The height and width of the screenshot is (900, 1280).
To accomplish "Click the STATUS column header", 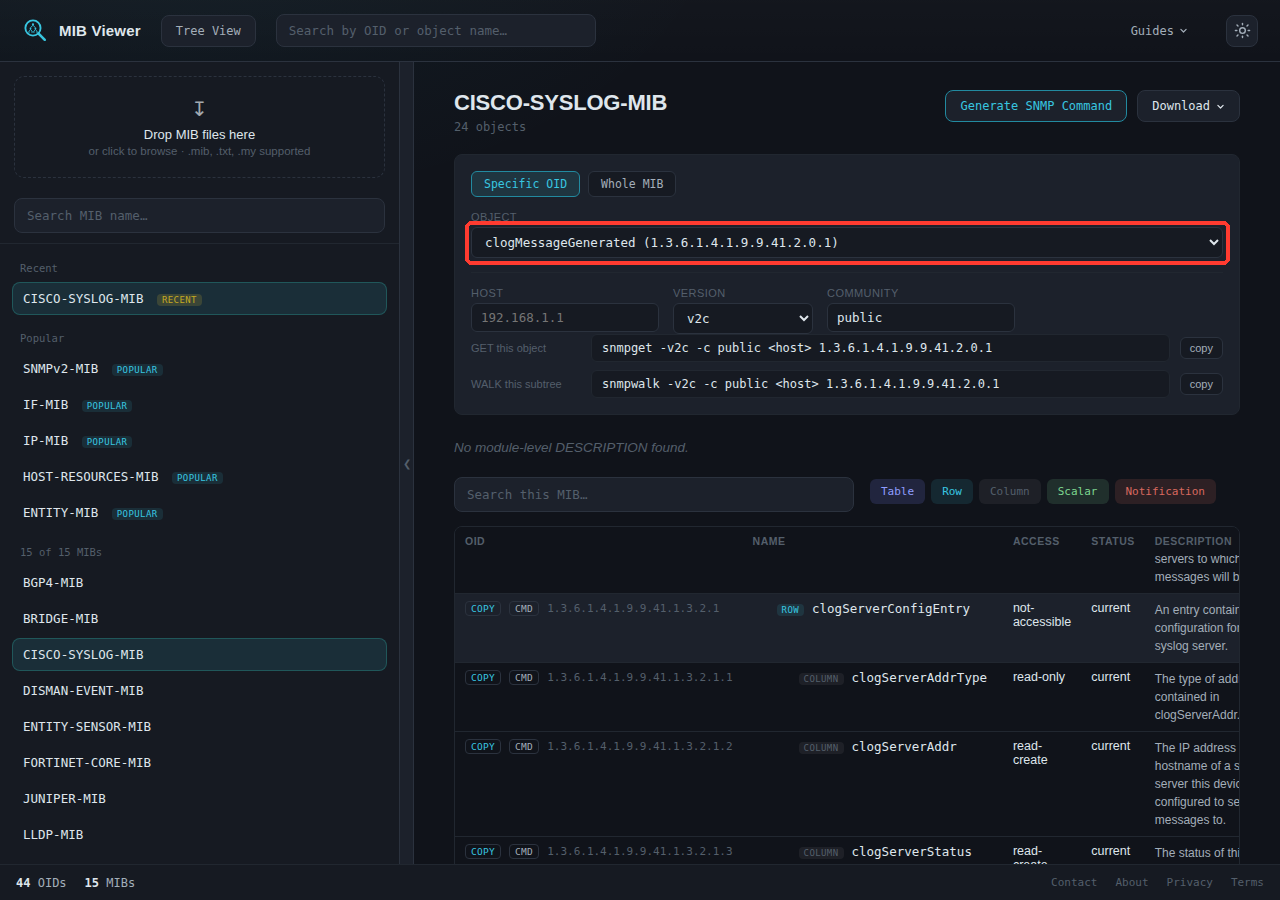I will click(1113, 541).
